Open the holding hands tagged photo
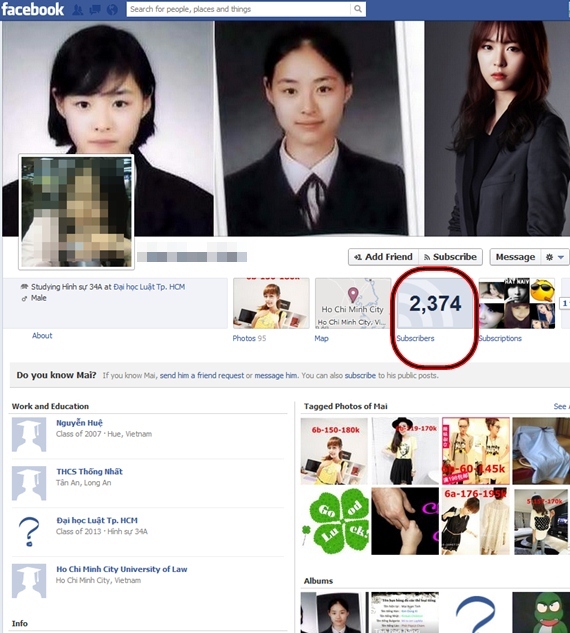The width and height of the screenshot is (570, 633). click(405, 521)
